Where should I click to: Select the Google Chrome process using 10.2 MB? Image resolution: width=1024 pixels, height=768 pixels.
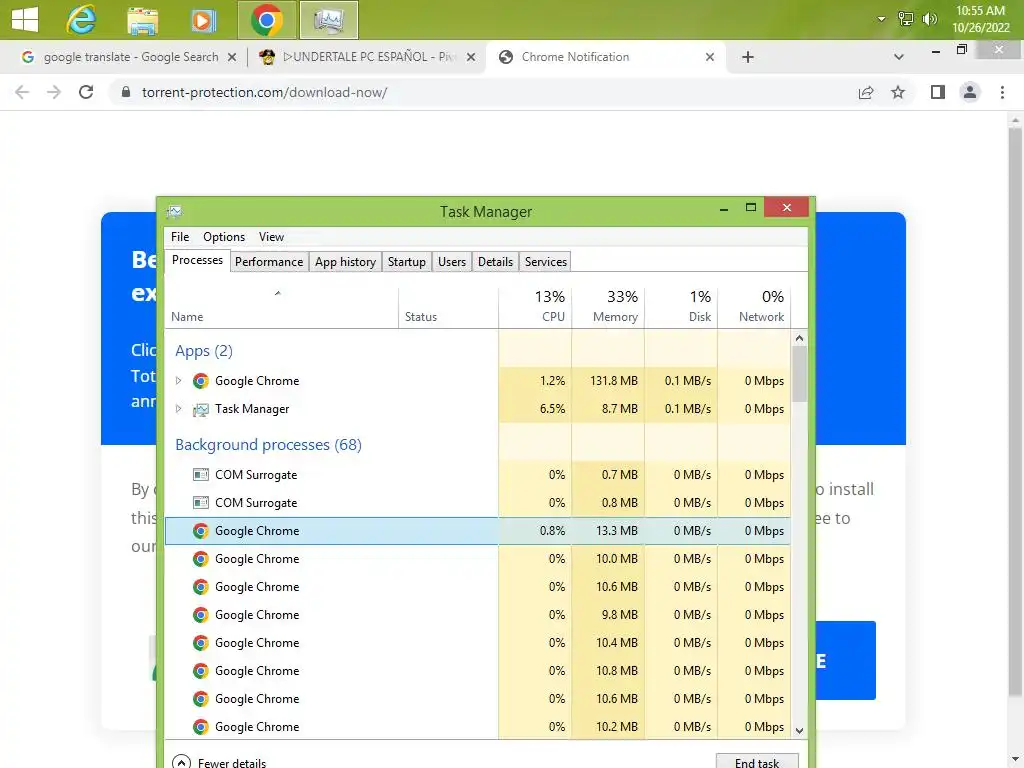478,727
